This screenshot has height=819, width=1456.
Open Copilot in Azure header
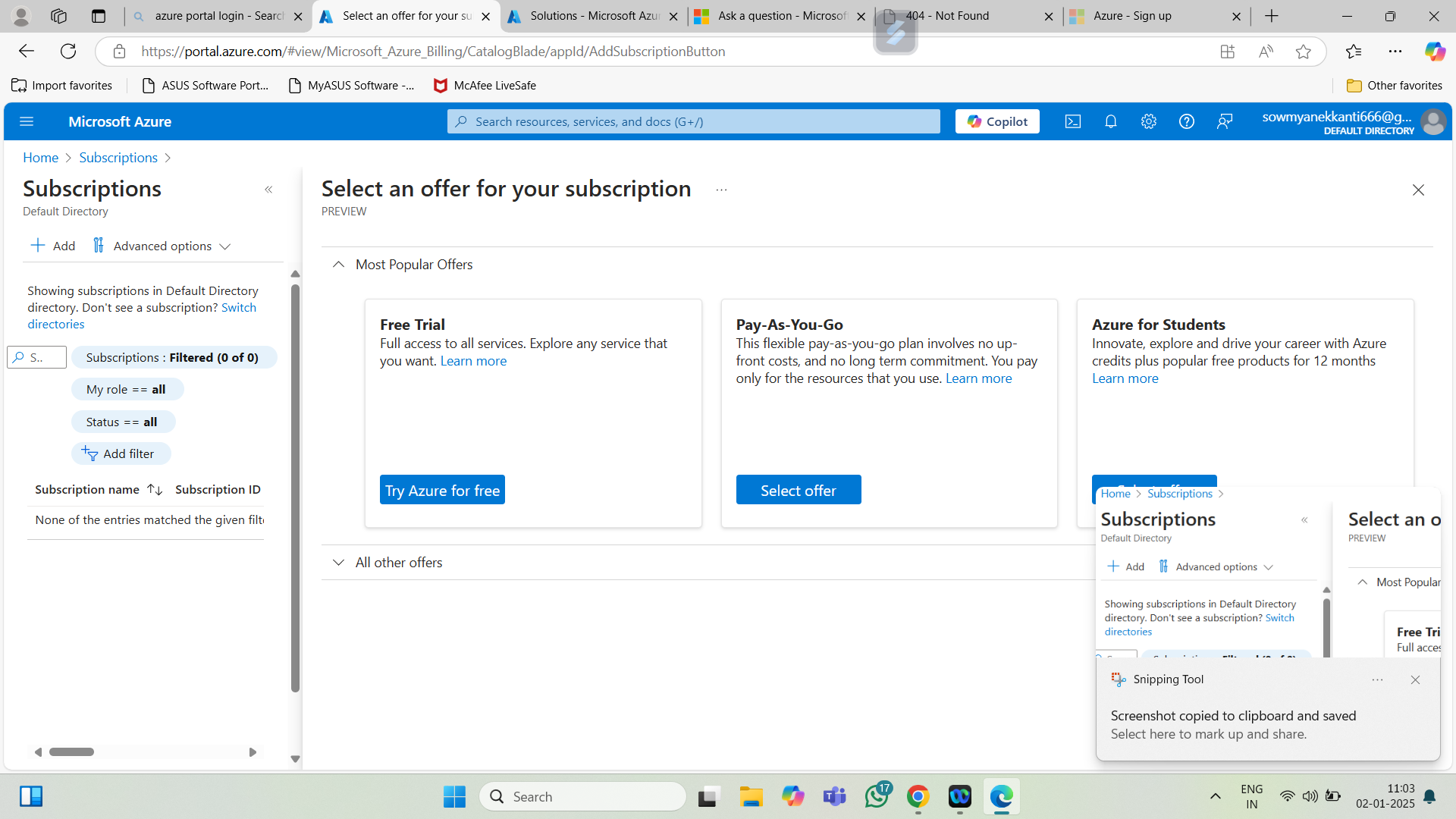(997, 121)
